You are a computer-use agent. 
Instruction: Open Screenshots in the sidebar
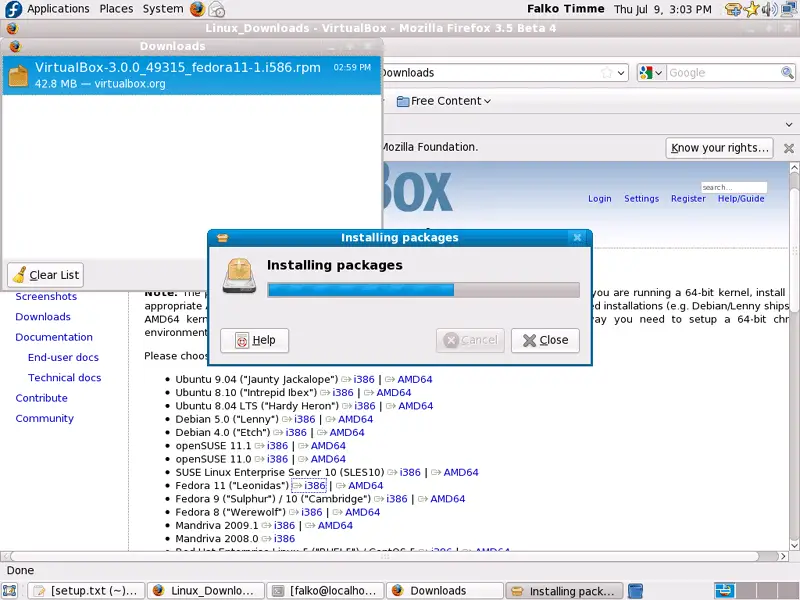click(x=46, y=296)
